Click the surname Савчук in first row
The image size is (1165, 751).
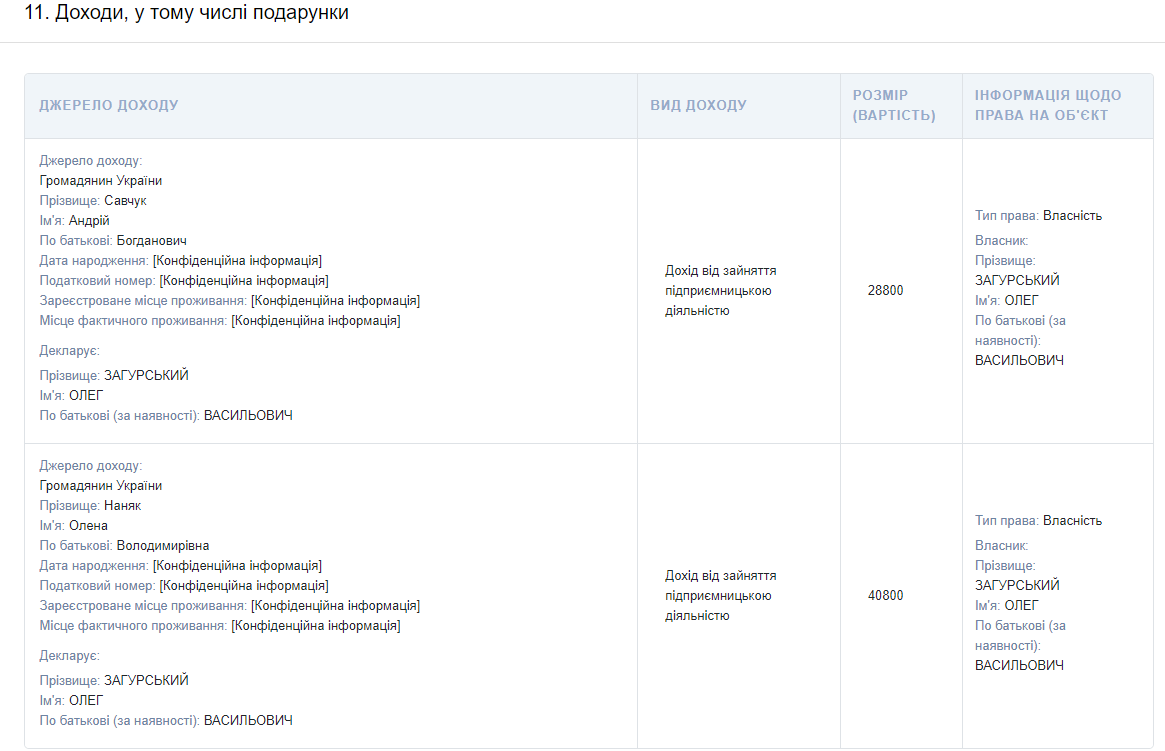click(x=125, y=201)
